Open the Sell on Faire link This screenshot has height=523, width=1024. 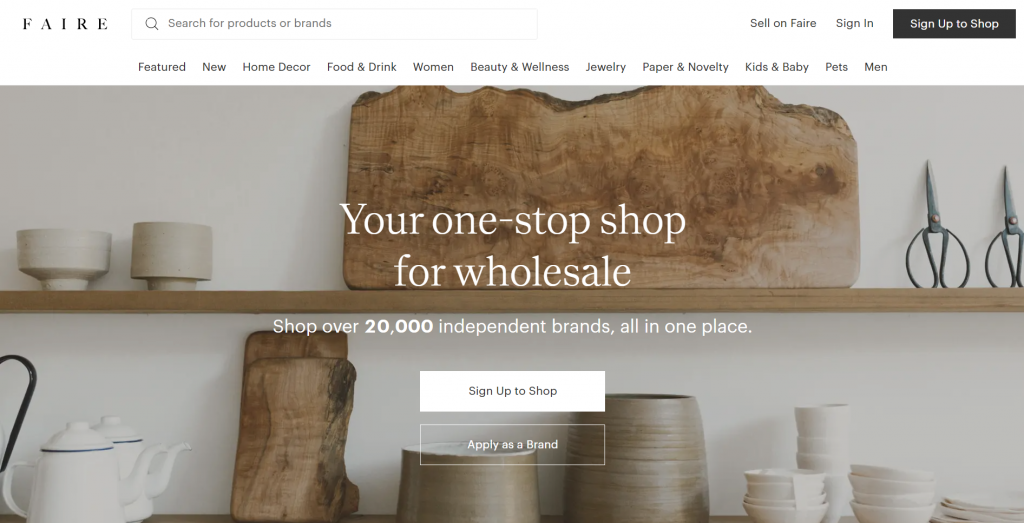point(783,24)
